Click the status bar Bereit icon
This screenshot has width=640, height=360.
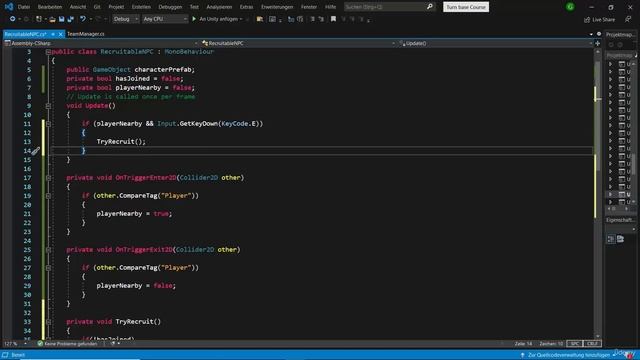point(5,355)
